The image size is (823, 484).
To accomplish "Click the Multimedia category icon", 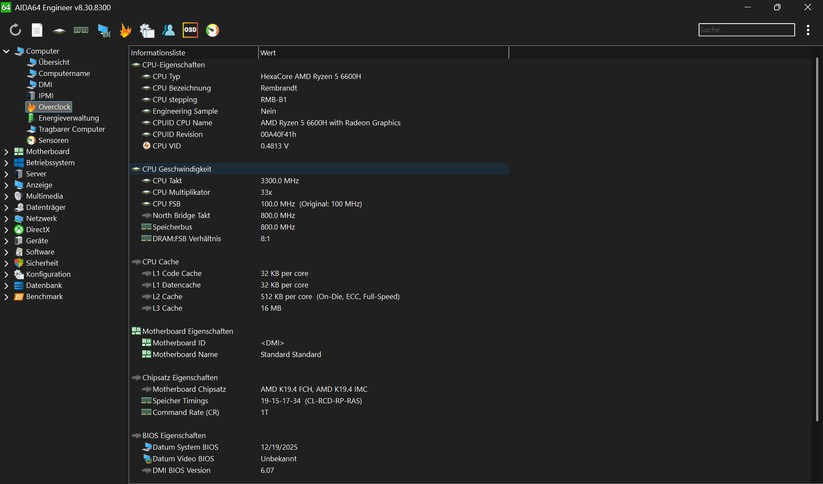I will (x=19, y=196).
